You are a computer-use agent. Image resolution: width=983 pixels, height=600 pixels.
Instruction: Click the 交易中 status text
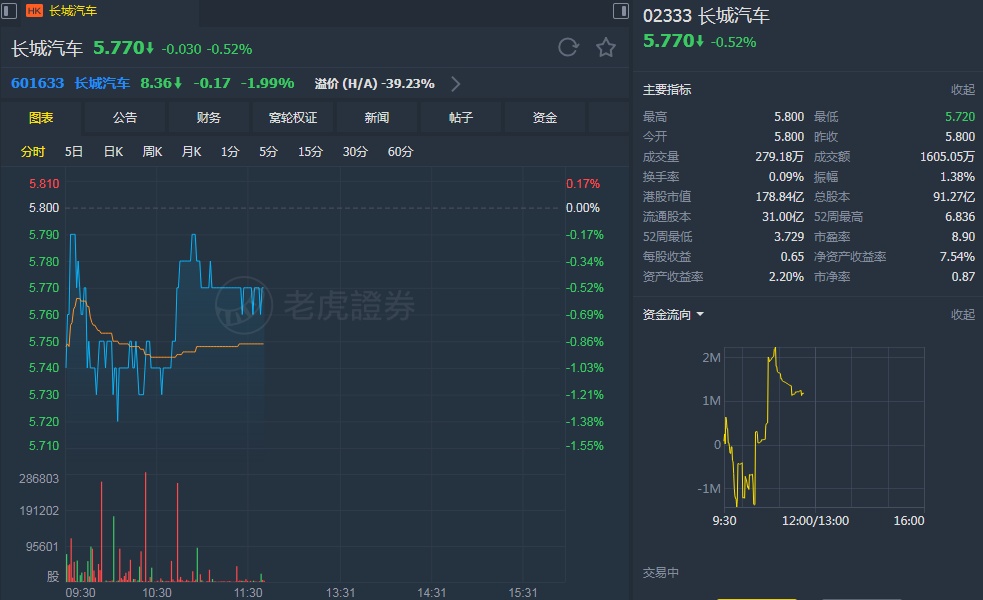click(x=661, y=572)
